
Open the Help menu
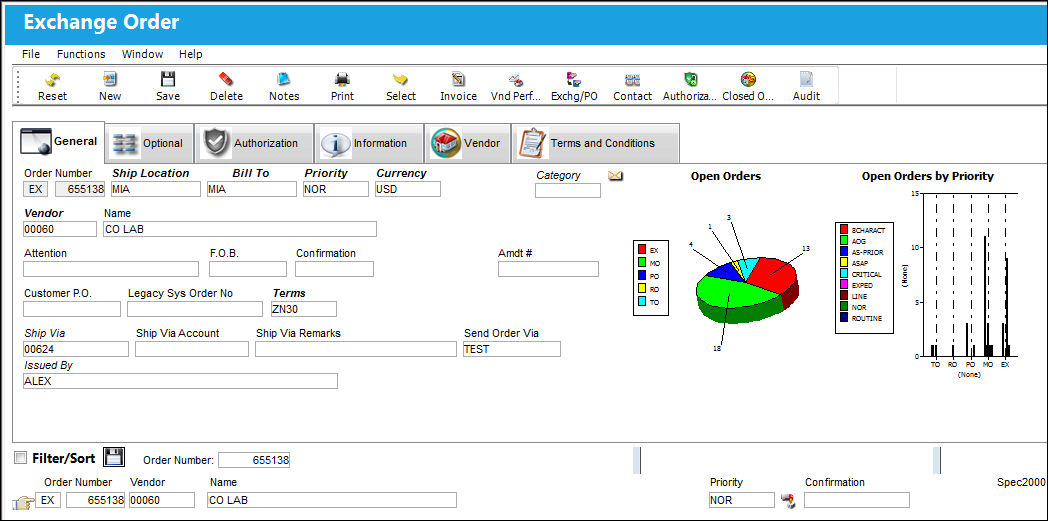tap(190, 54)
